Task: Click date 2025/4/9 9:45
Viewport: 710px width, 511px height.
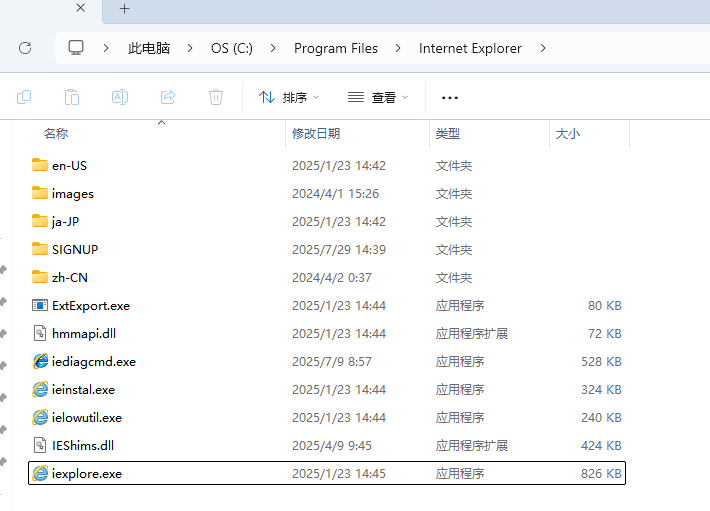Action: click(x=332, y=446)
